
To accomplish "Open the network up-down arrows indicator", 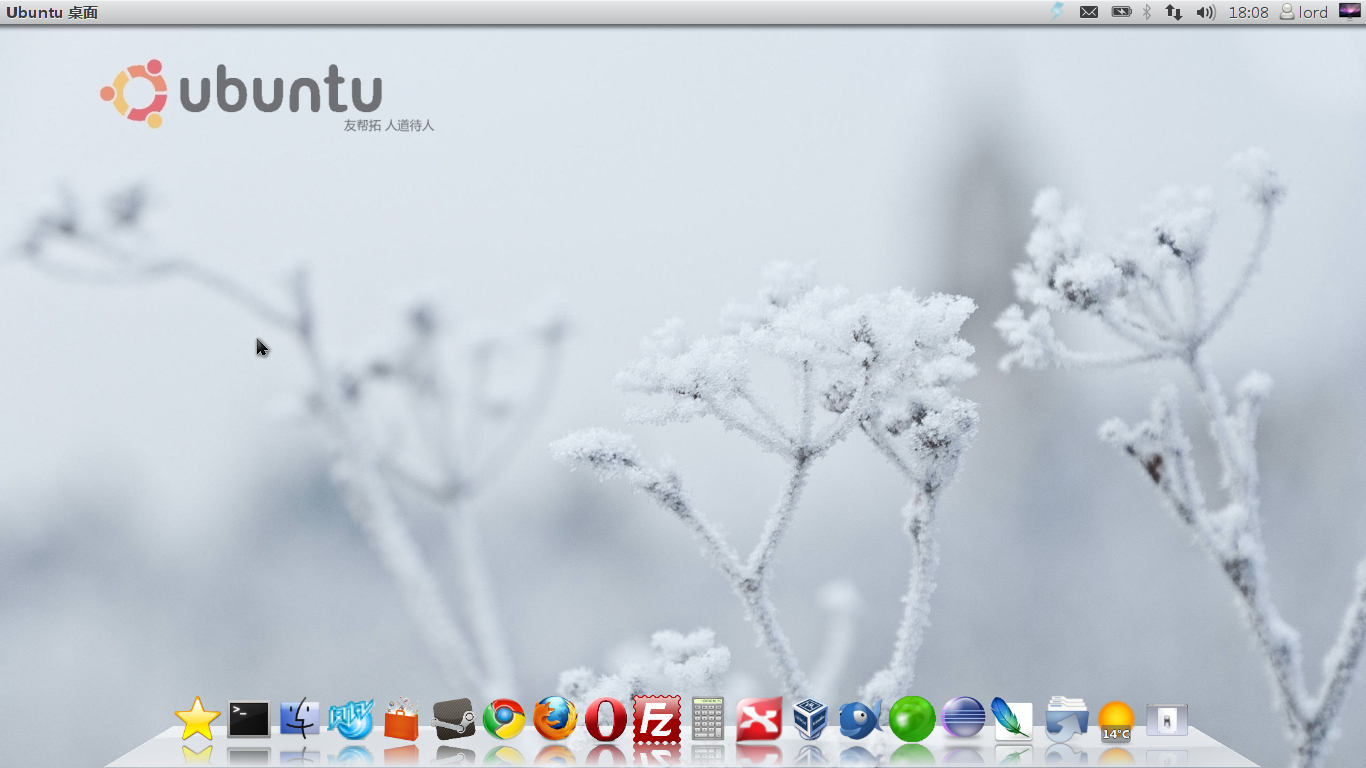I will [1174, 12].
